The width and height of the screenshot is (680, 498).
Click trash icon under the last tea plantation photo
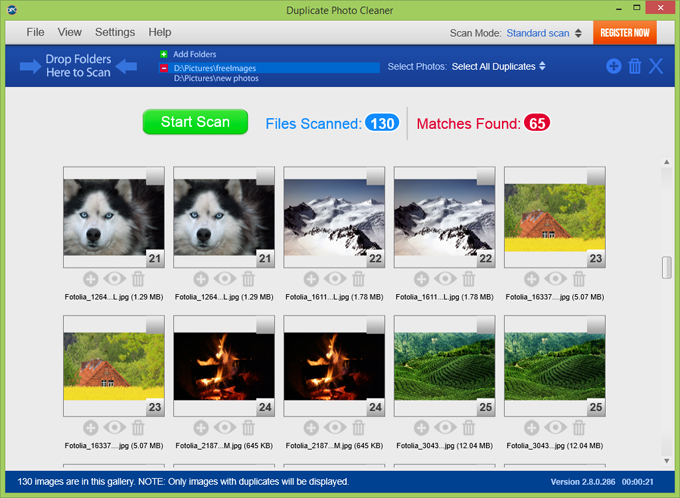[579, 428]
